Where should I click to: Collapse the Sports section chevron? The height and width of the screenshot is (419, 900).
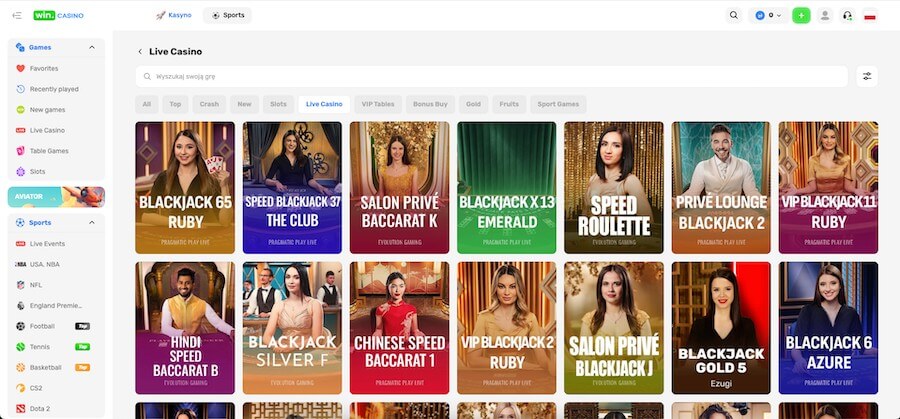pos(92,223)
